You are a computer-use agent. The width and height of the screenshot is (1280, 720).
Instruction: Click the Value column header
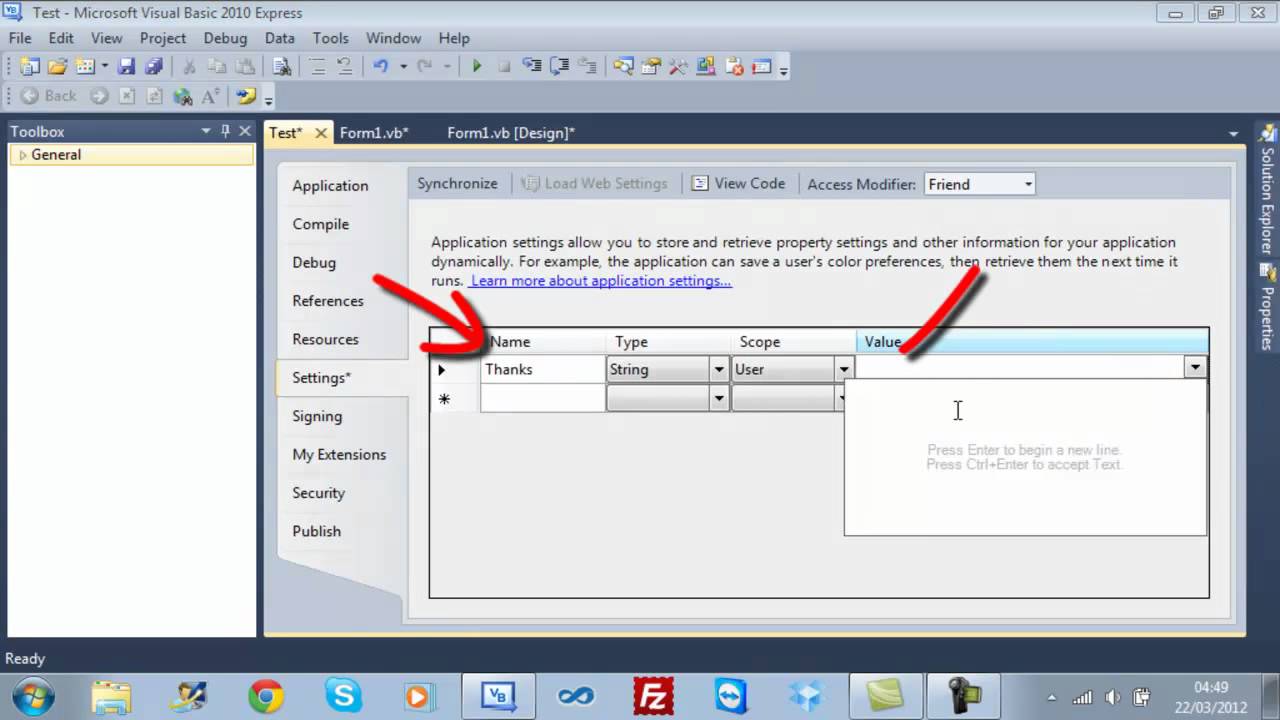pyautogui.click(x=1032, y=342)
